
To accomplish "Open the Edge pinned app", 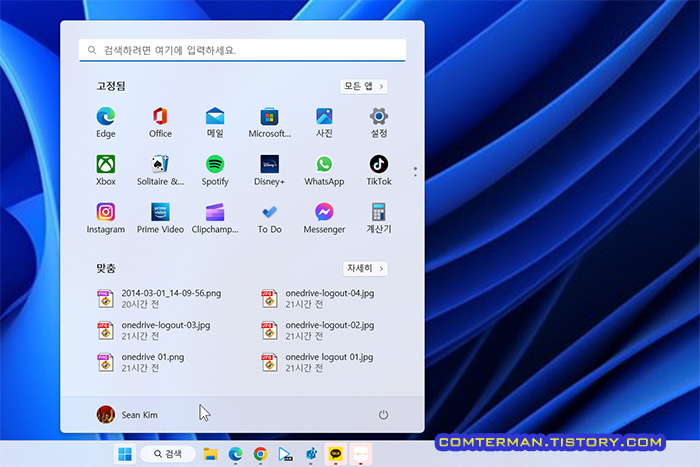I will [106, 122].
